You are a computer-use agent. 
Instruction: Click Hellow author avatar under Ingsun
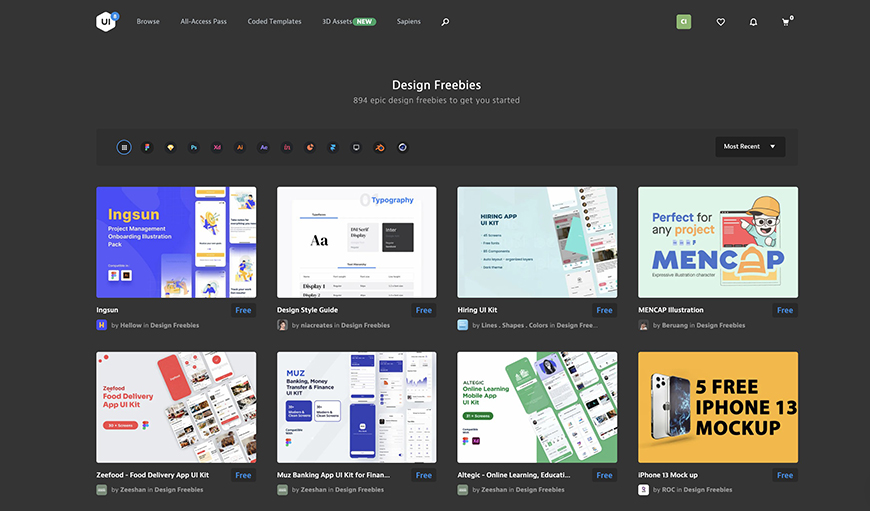pos(102,325)
